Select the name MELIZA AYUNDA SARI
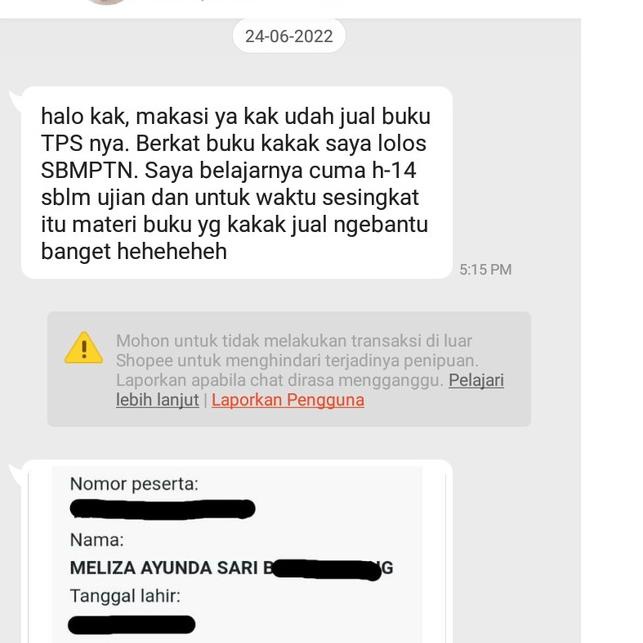Viewport: 643px width, 643px height. 164,568
